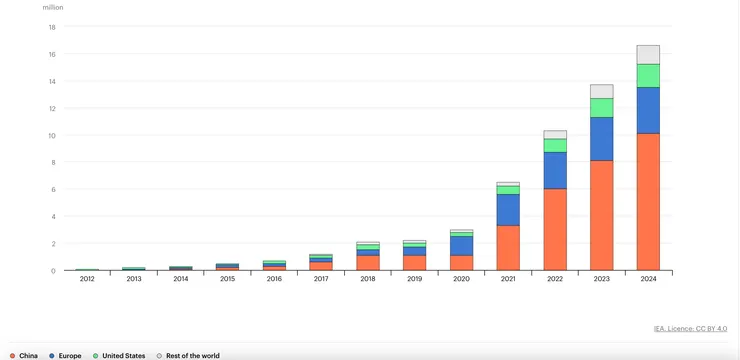
Task: Click the orange China segment of the 2024 bar
Action: pos(648,201)
